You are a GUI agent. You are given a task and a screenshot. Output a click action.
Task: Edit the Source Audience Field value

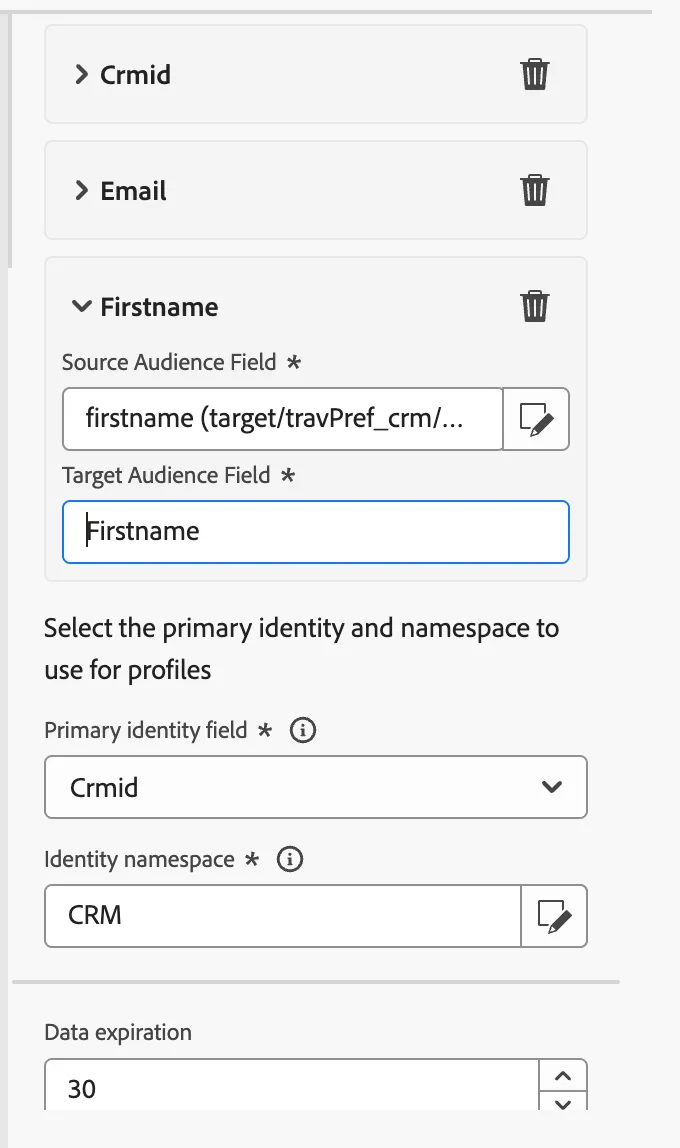tap(537, 419)
